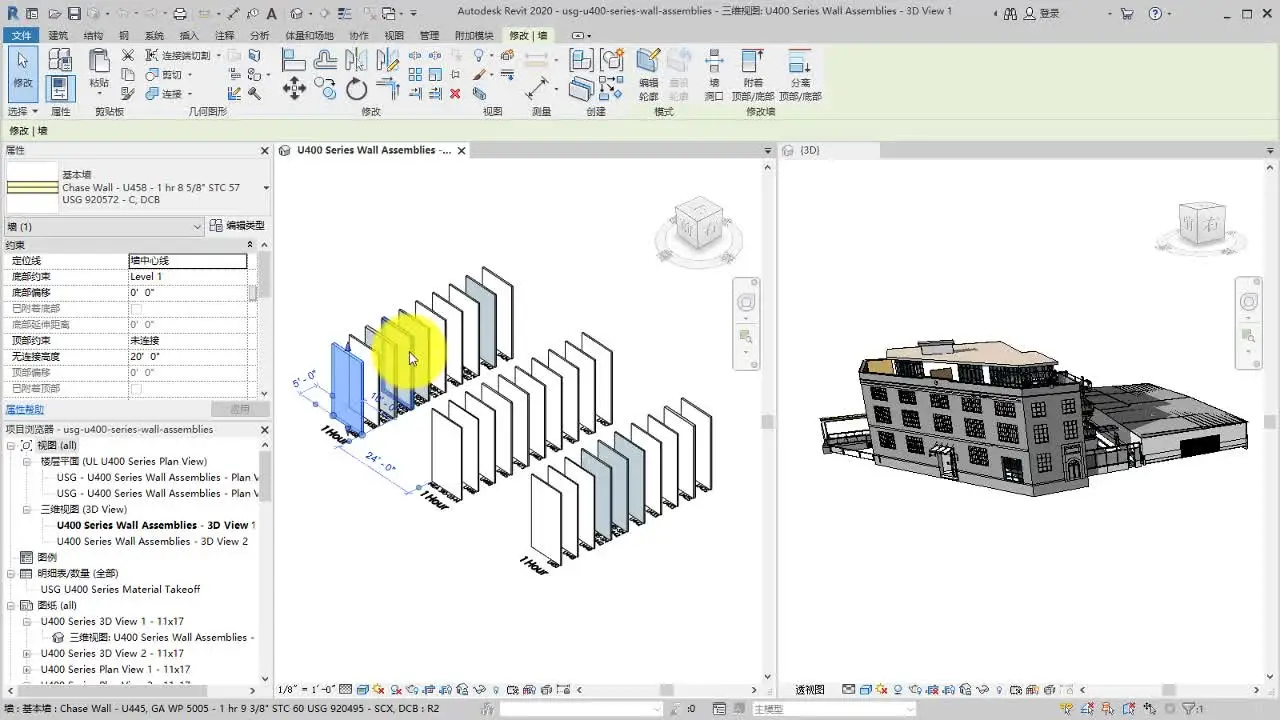Click the red Delete icon in ribbon
The width and height of the screenshot is (1280, 720).
point(455,93)
